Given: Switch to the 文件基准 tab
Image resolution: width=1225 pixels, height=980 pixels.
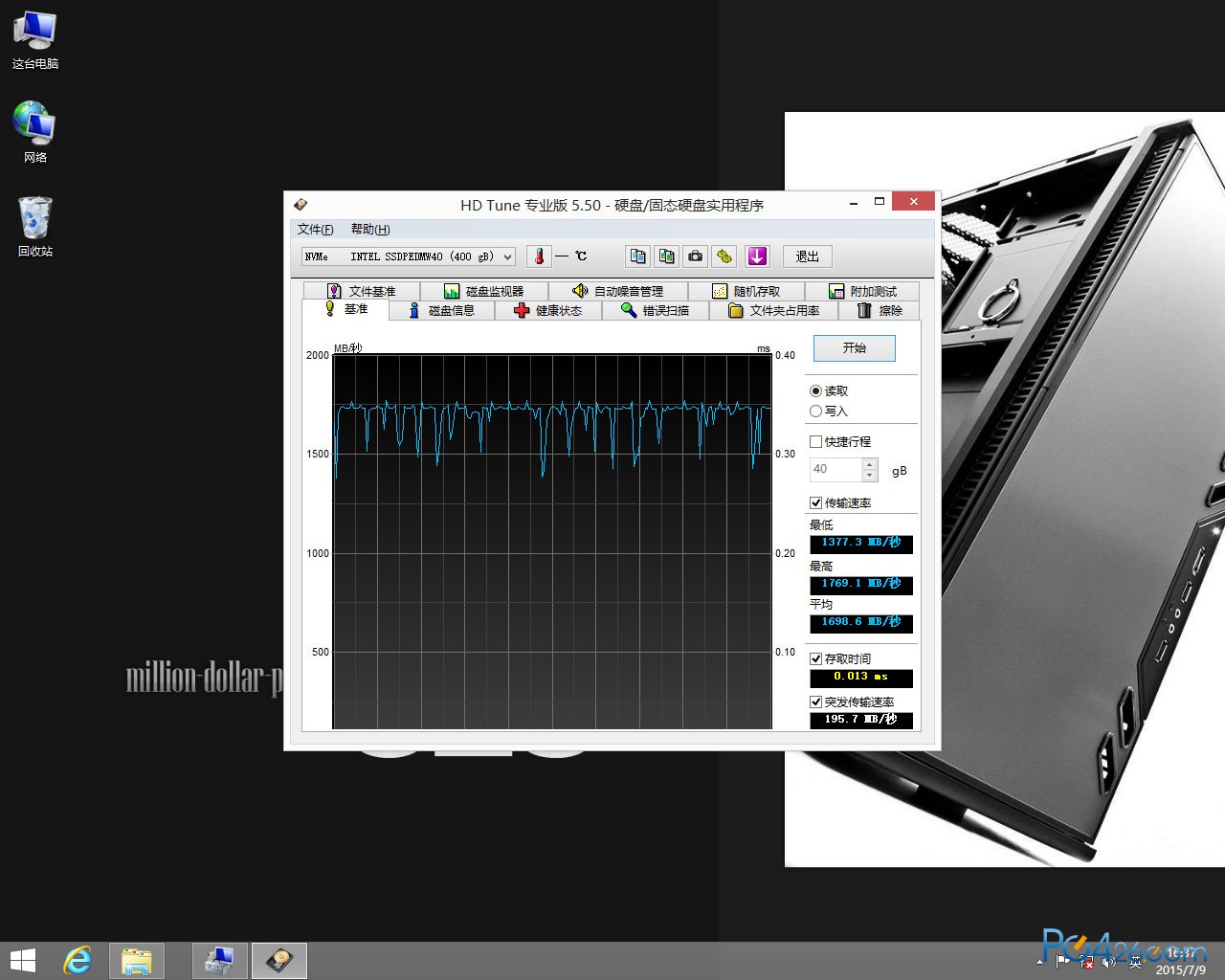Looking at the screenshot, I should (361, 291).
